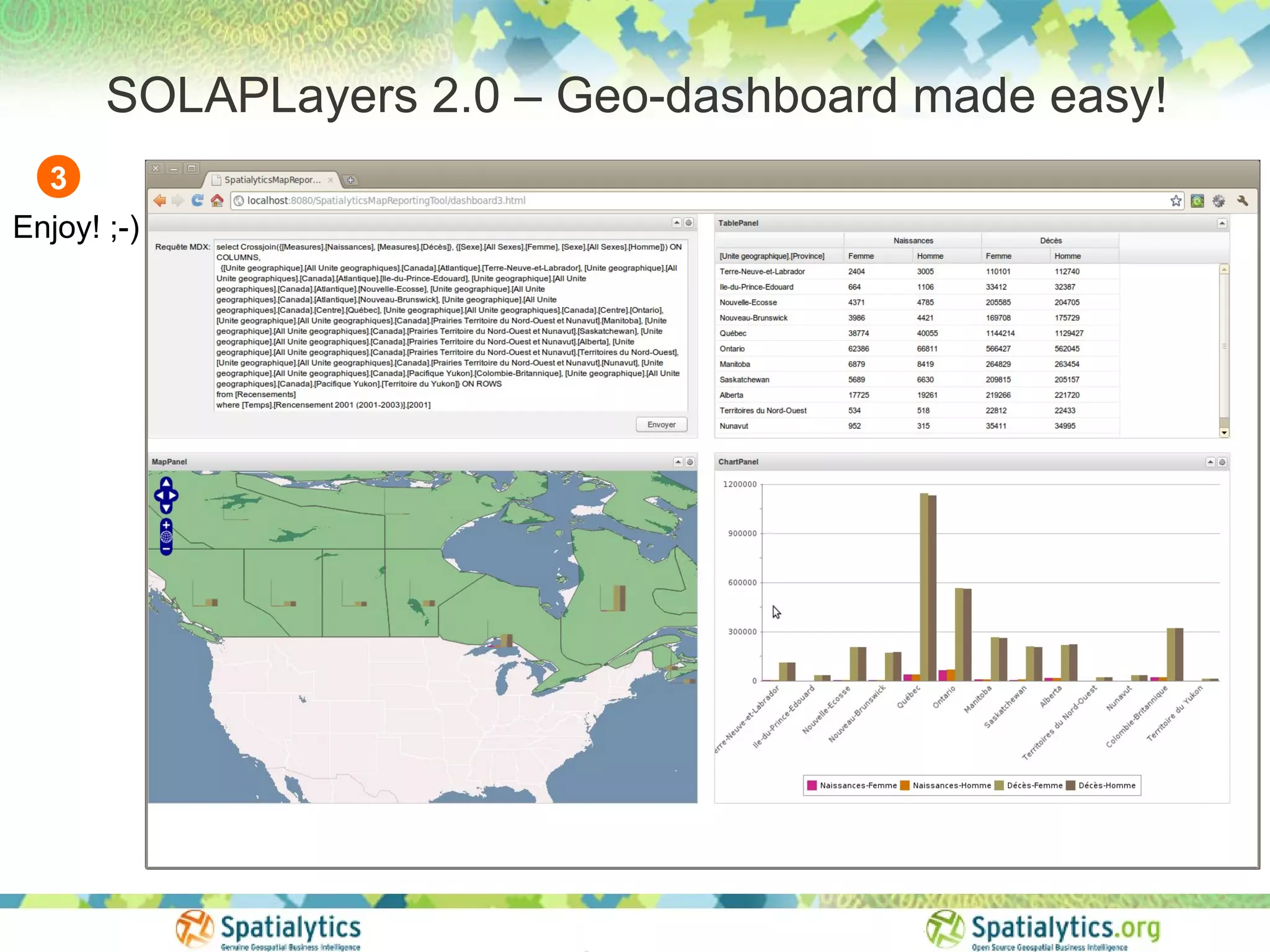Select the Nunavut table row

click(918, 426)
